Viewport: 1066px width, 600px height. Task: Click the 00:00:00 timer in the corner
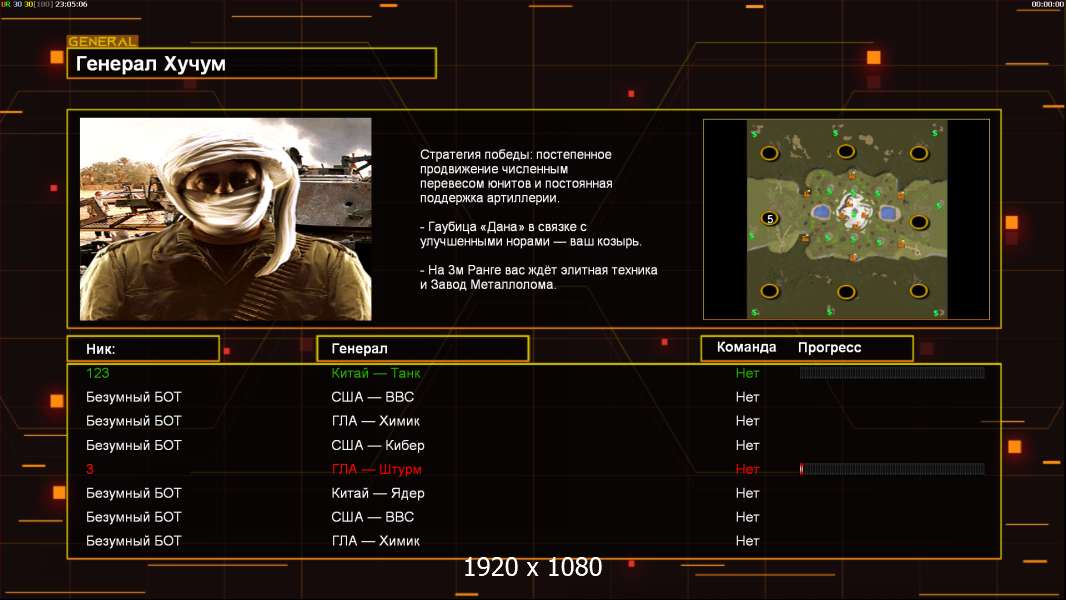pyautogui.click(x=1048, y=4)
